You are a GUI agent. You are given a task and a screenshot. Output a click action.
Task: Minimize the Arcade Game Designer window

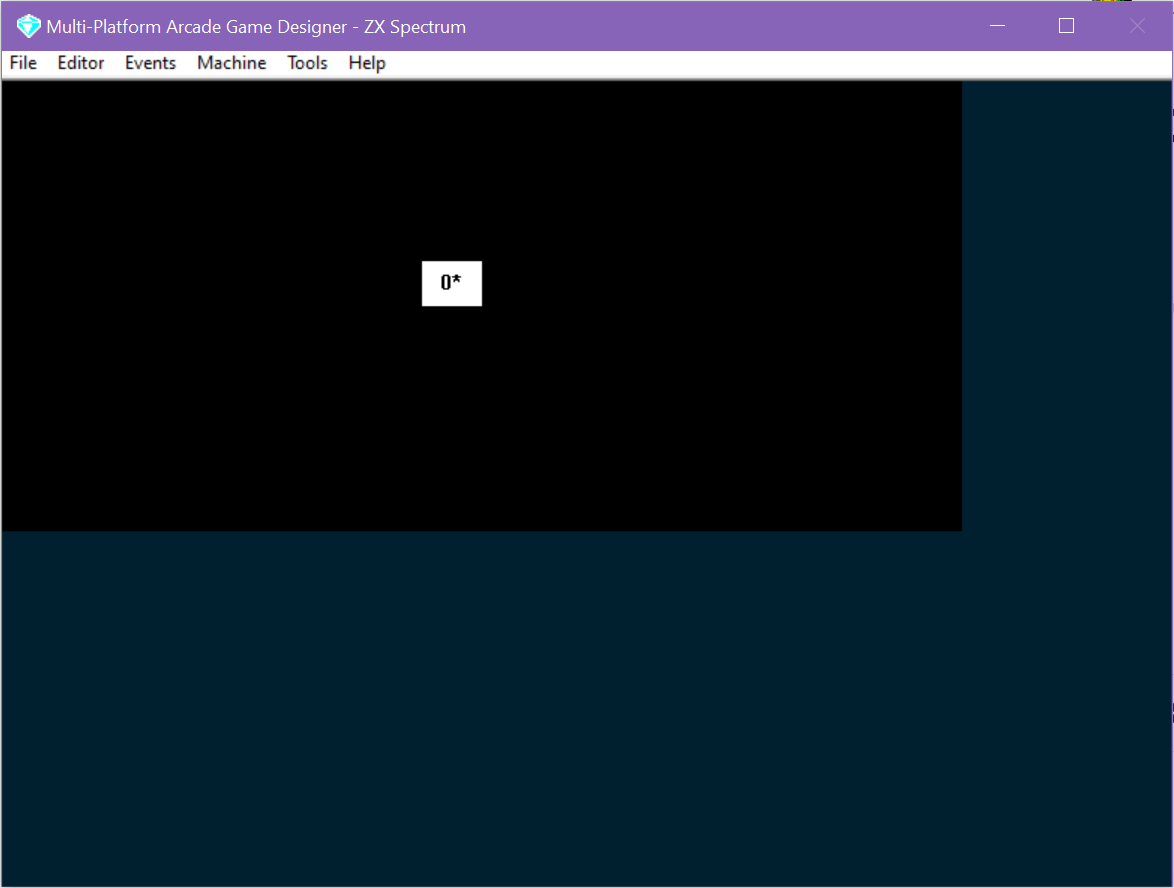click(997, 26)
